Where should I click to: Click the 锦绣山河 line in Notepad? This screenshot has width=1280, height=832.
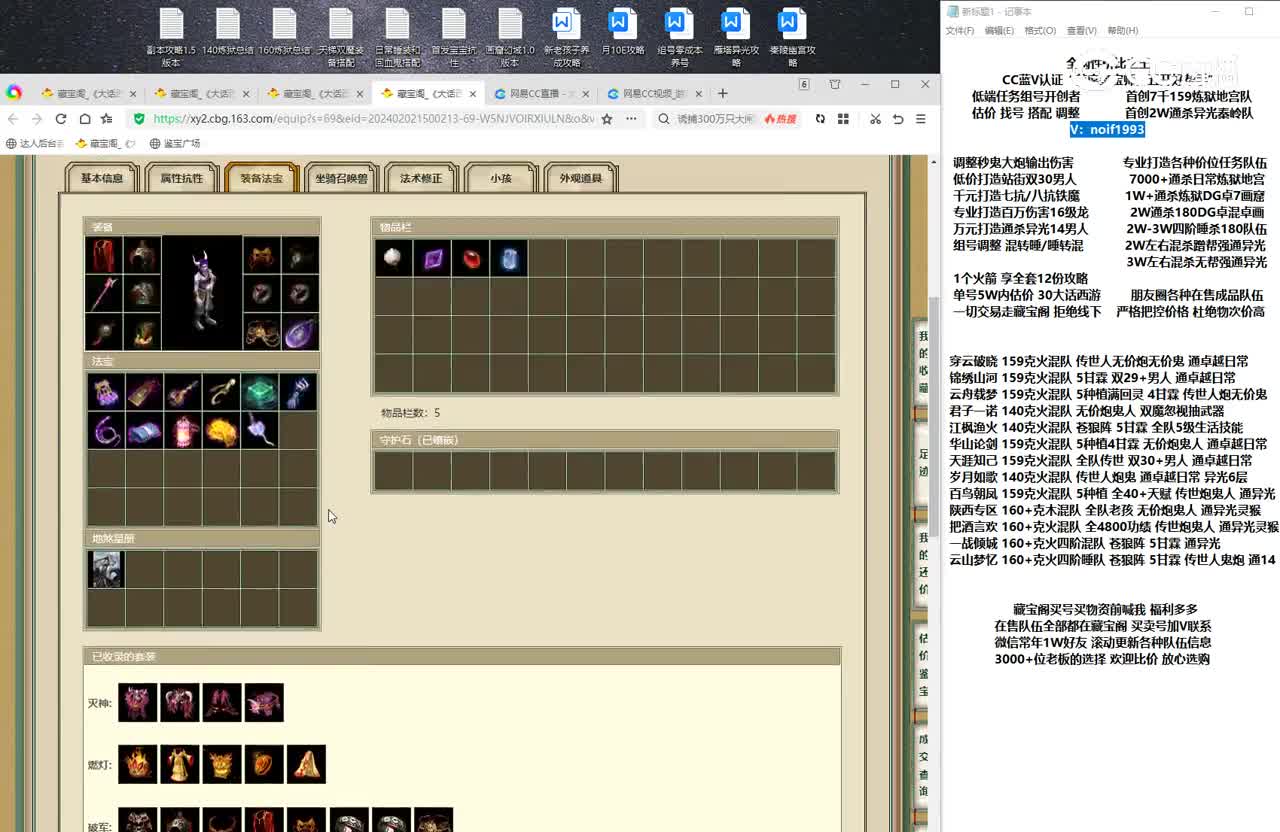pyautogui.click(x=1092, y=378)
